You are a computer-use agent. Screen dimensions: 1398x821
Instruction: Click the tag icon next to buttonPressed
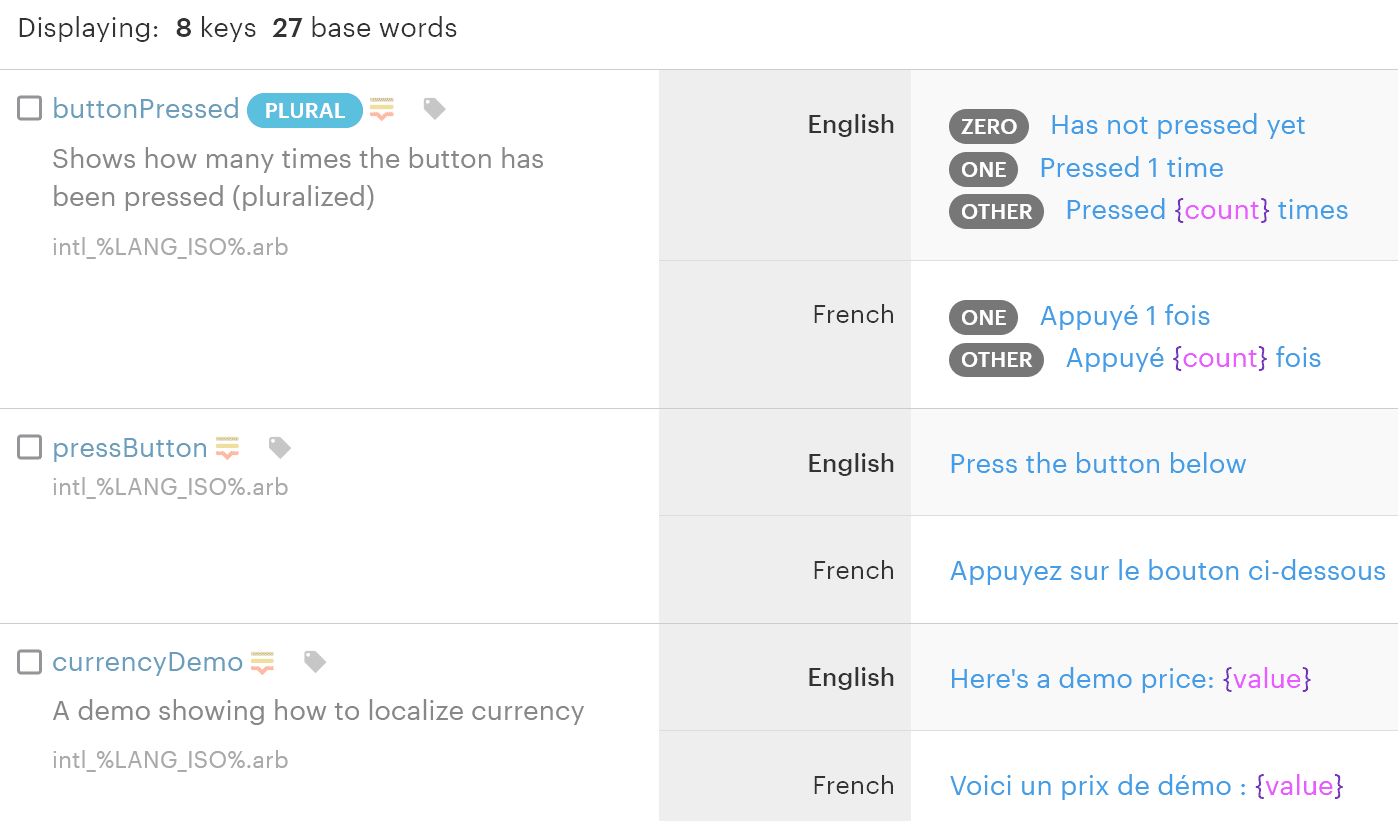434,109
